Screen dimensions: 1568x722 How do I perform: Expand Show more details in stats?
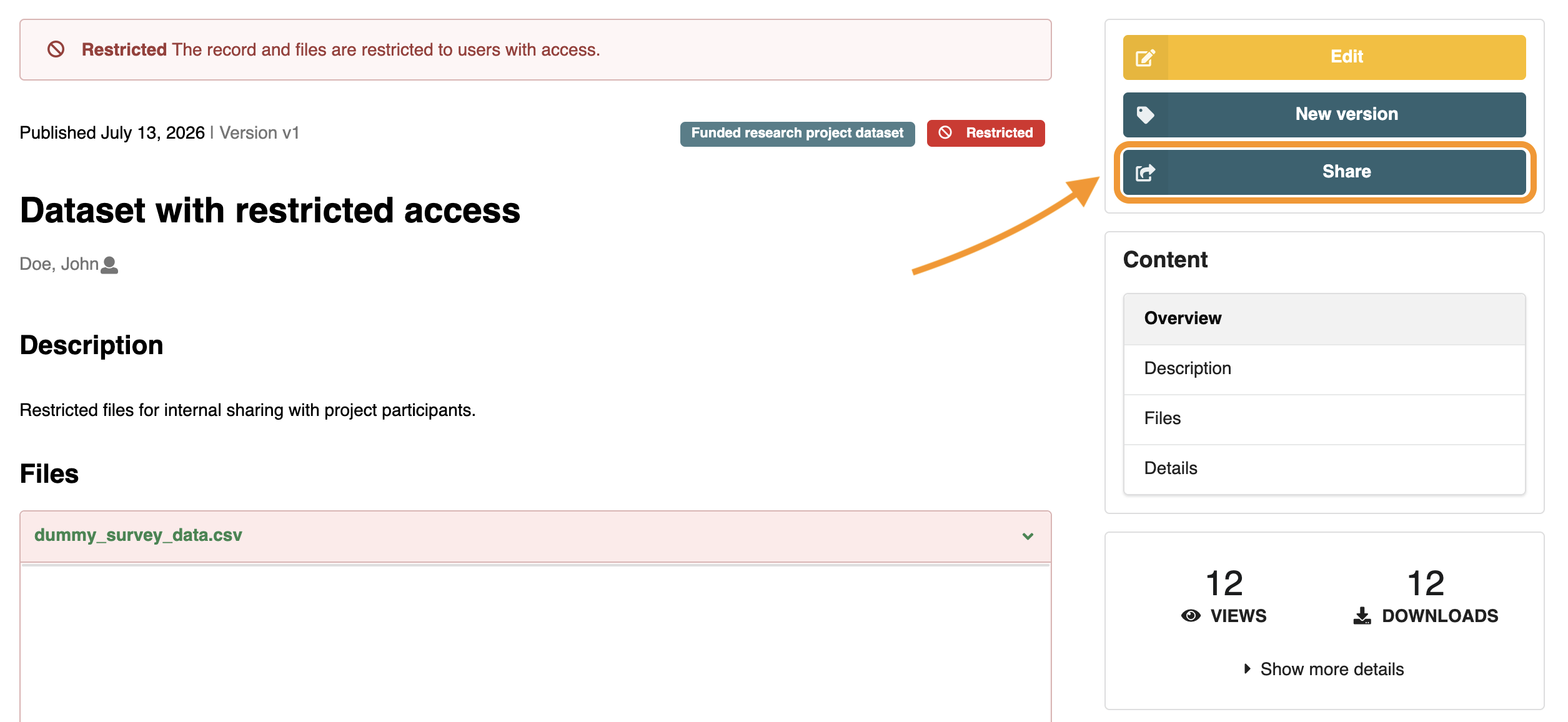pyautogui.click(x=1324, y=670)
